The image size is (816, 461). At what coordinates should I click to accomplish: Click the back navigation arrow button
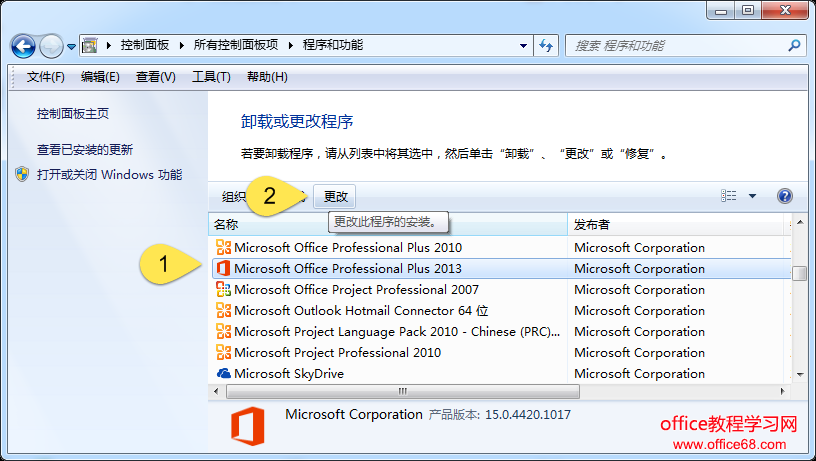coord(23,46)
